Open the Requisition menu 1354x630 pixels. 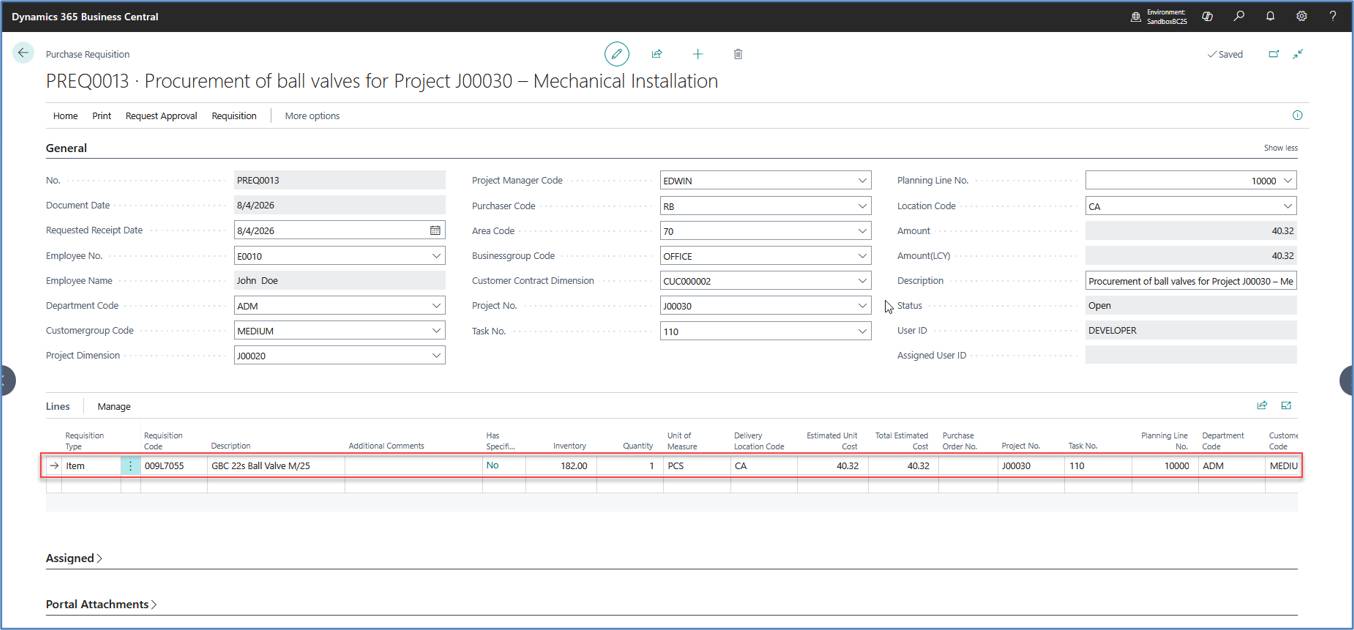tap(234, 116)
